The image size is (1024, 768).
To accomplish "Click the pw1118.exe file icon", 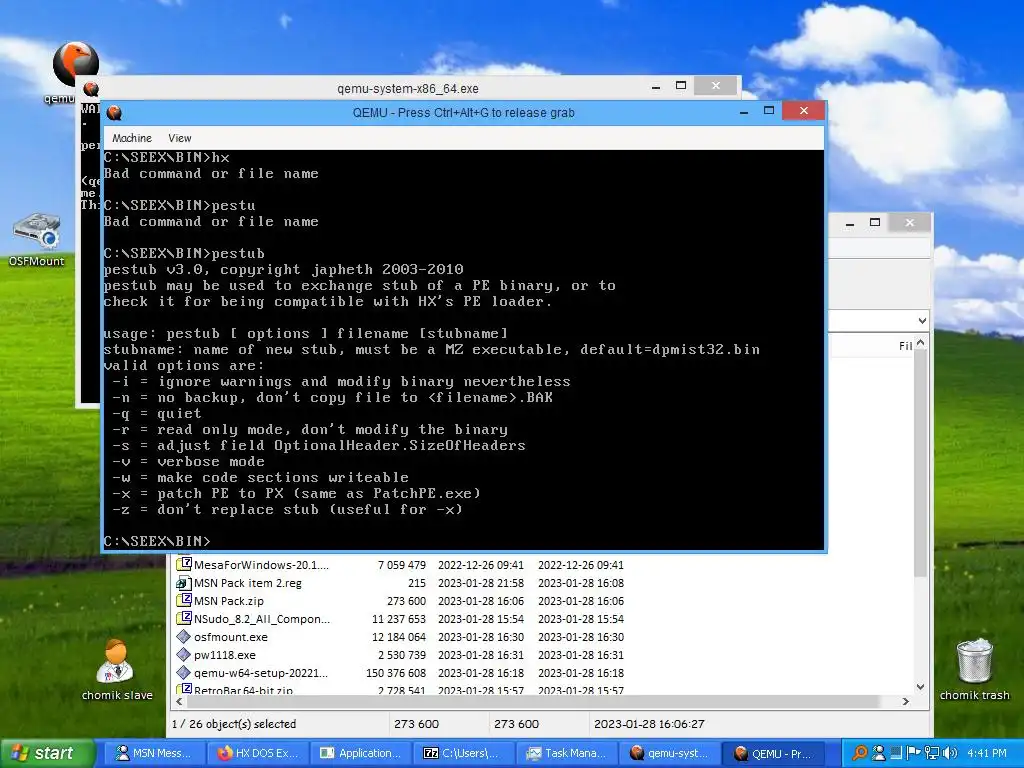I will click(184, 654).
